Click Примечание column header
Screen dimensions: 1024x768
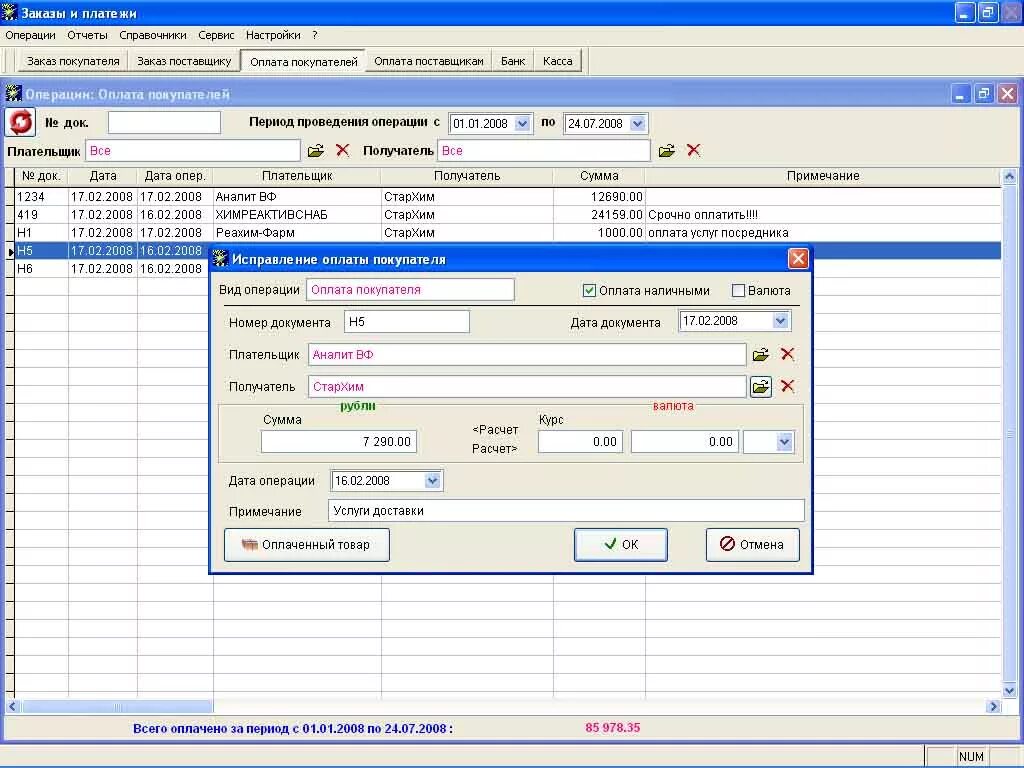pyautogui.click(x=823, y=176)
